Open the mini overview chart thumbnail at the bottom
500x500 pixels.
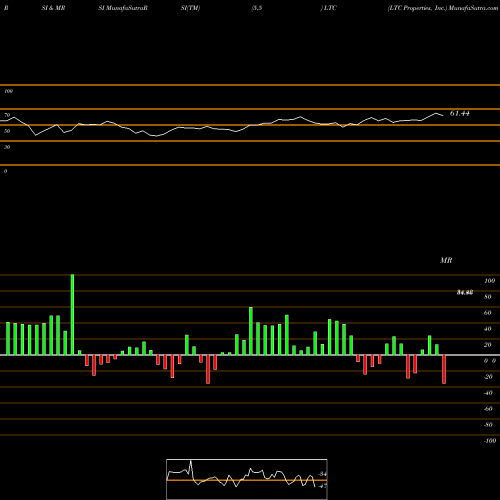(247, 479)
